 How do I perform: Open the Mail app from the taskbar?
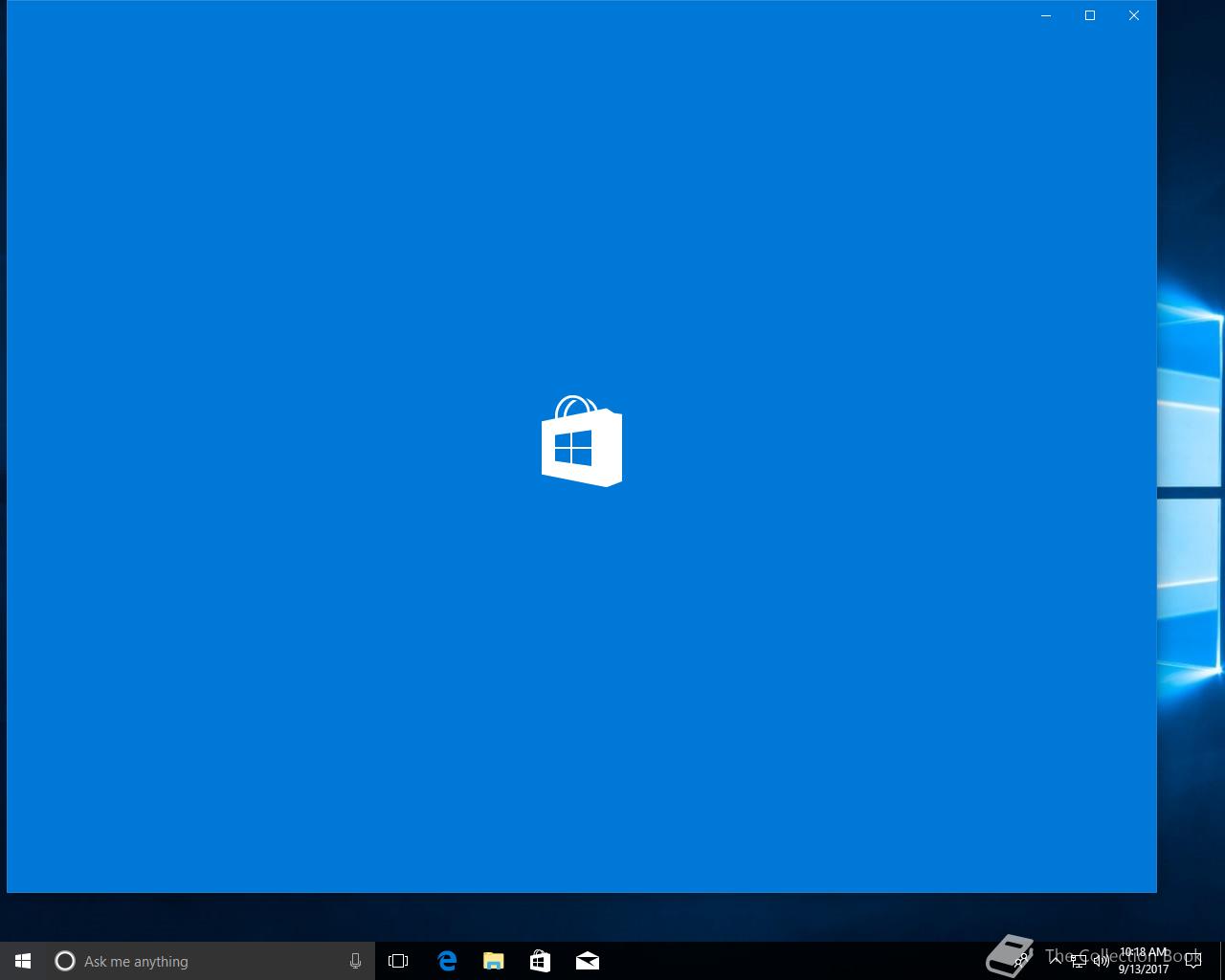click(587, 961)
